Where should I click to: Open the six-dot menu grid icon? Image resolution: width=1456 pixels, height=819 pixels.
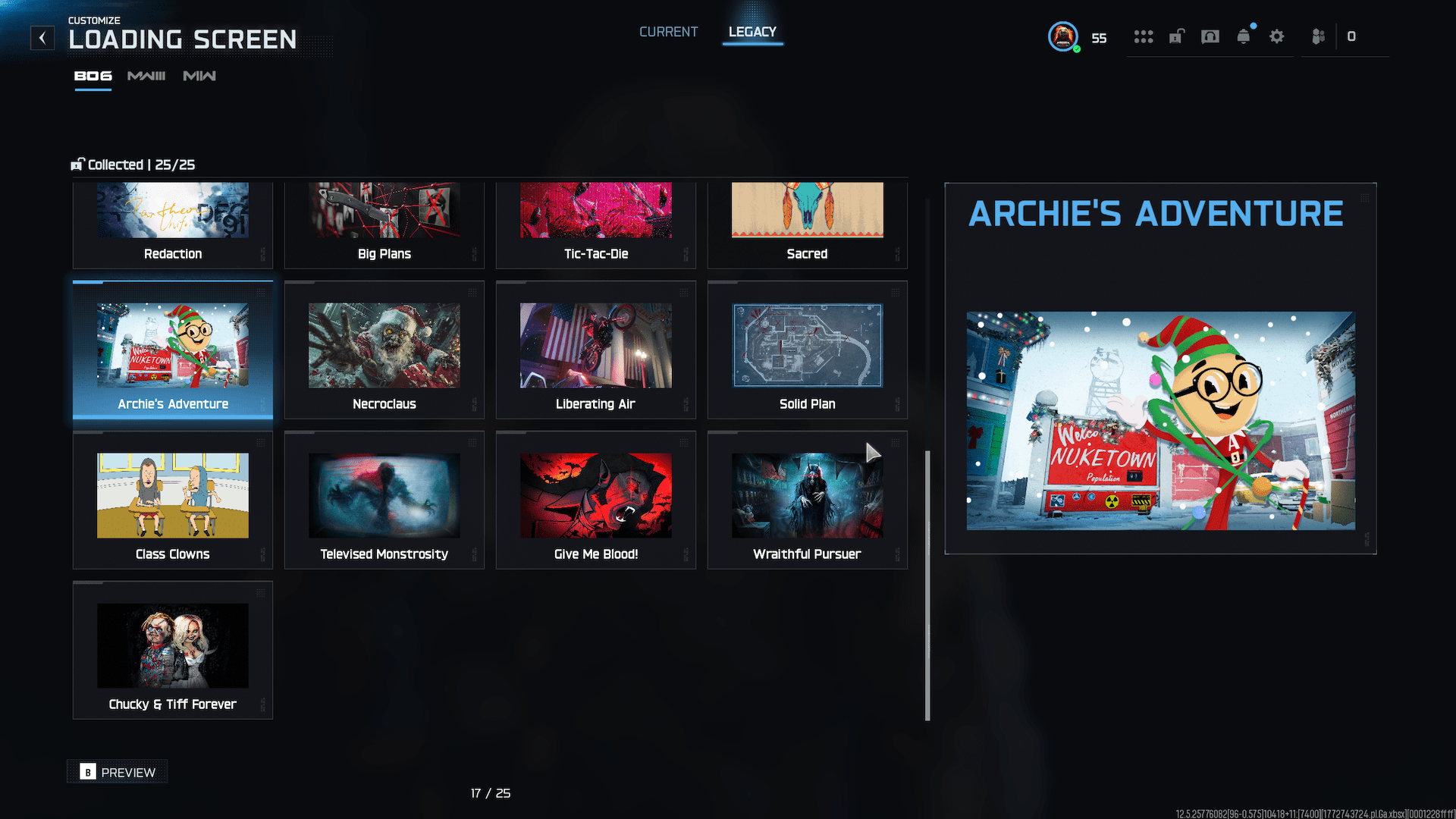1143,36
